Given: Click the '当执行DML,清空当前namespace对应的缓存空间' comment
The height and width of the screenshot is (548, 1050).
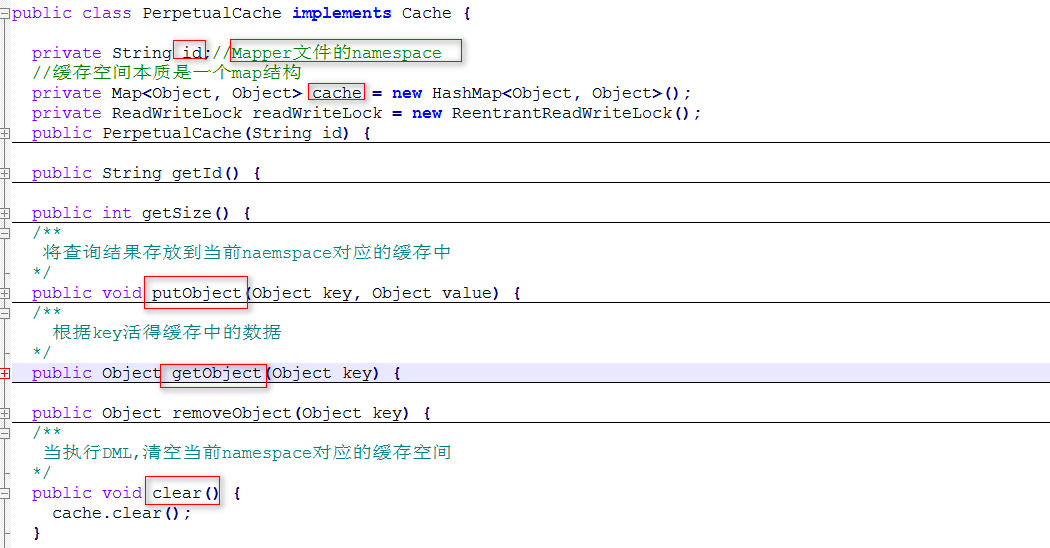Looking at the screenshot, I should pos(246,453).
